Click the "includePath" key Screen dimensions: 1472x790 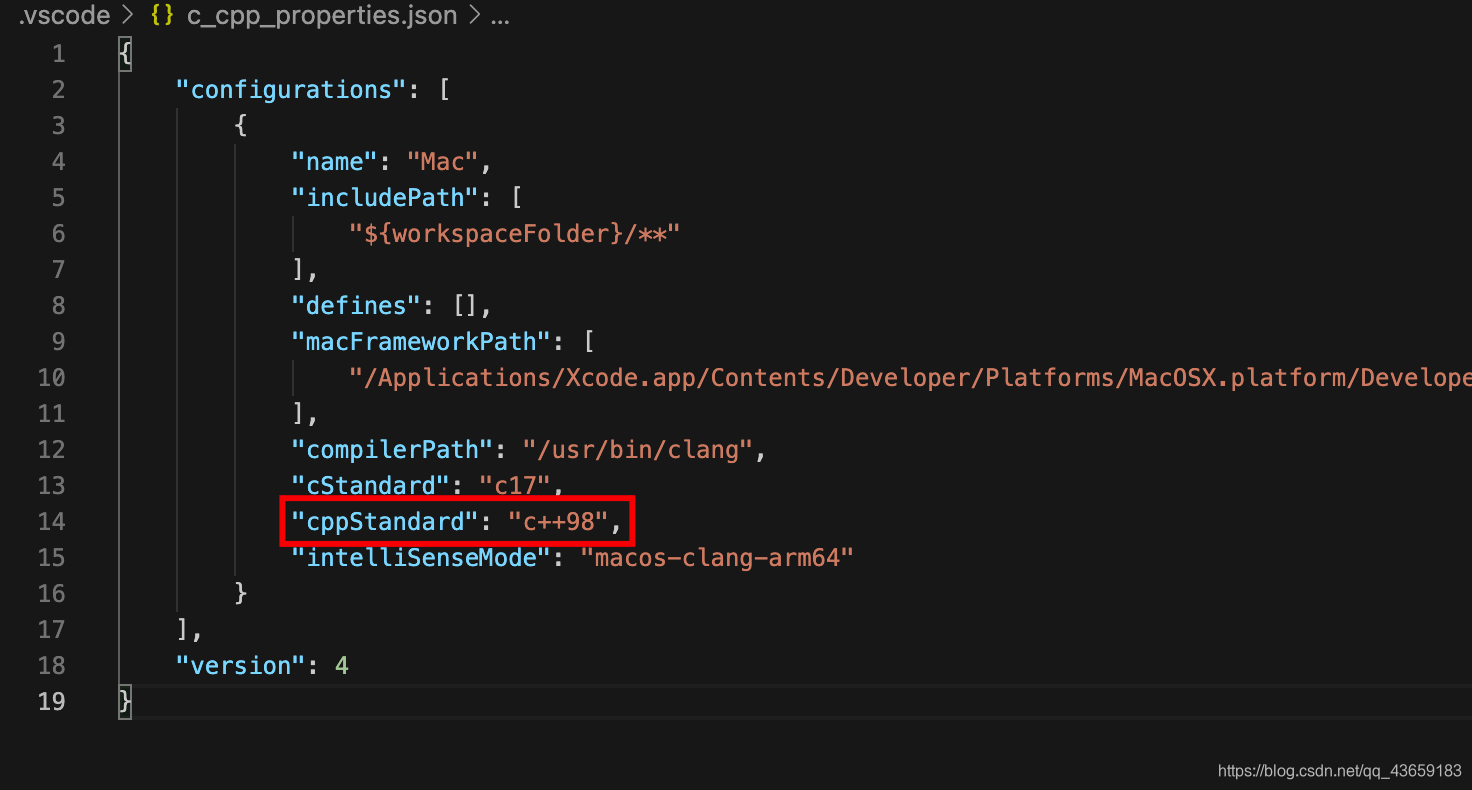(x=386, y=197)
